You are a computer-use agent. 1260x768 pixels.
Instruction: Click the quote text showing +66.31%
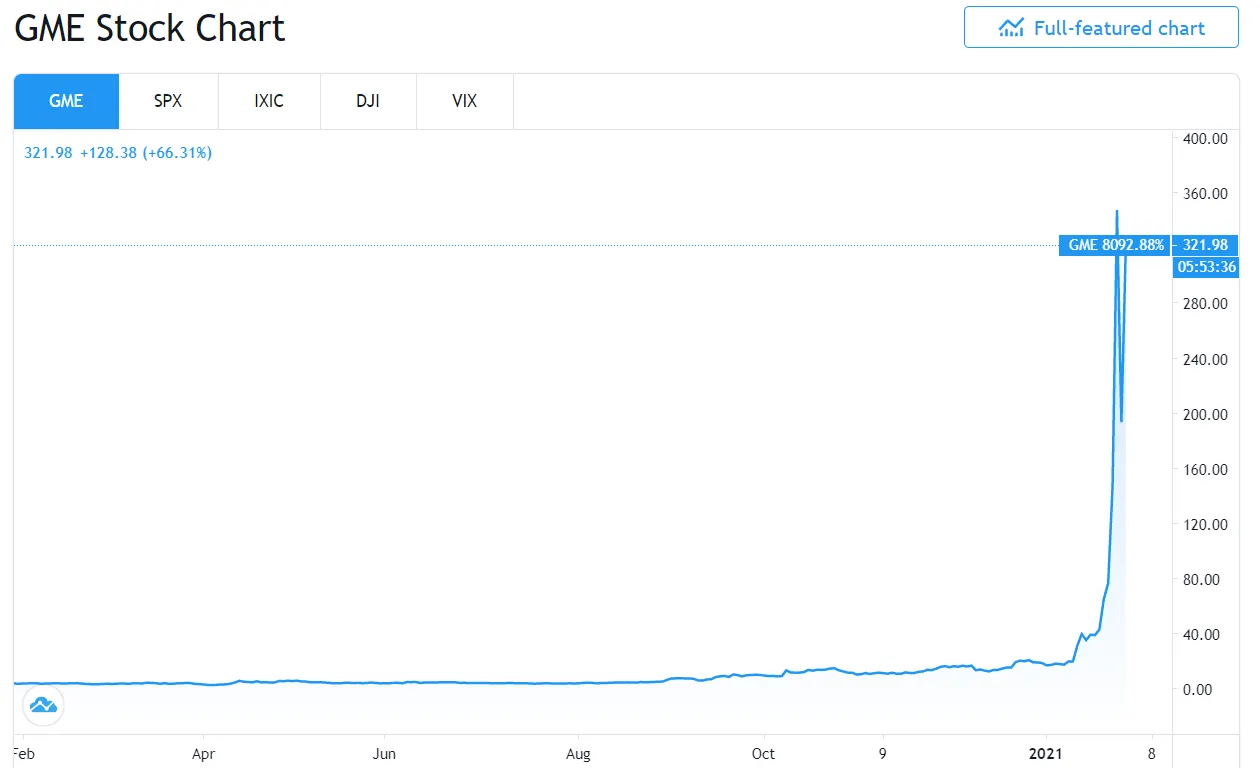coord(117,153)
